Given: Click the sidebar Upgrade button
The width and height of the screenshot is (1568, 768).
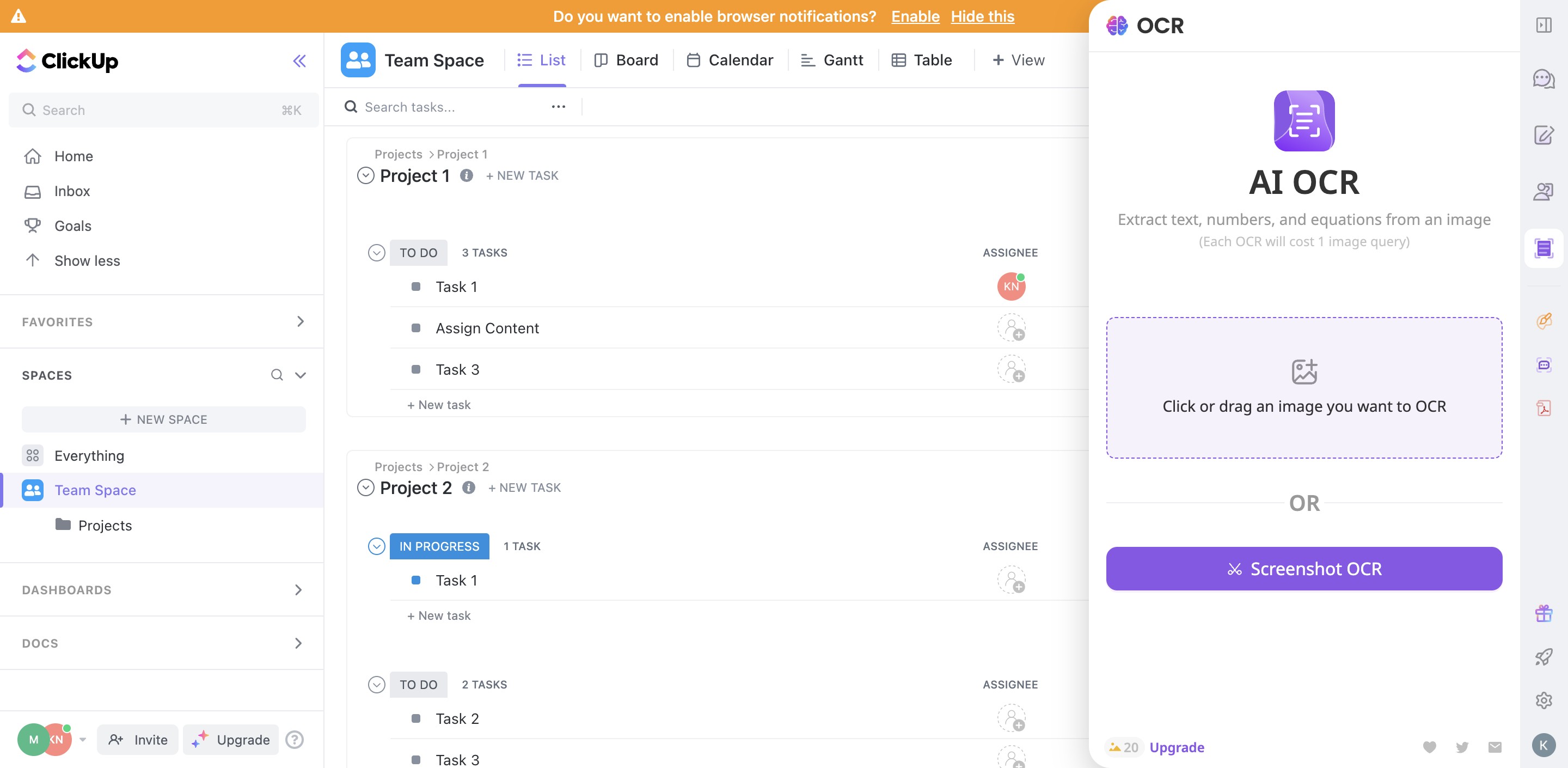Looking at the screenshot, I should [231, 740].
